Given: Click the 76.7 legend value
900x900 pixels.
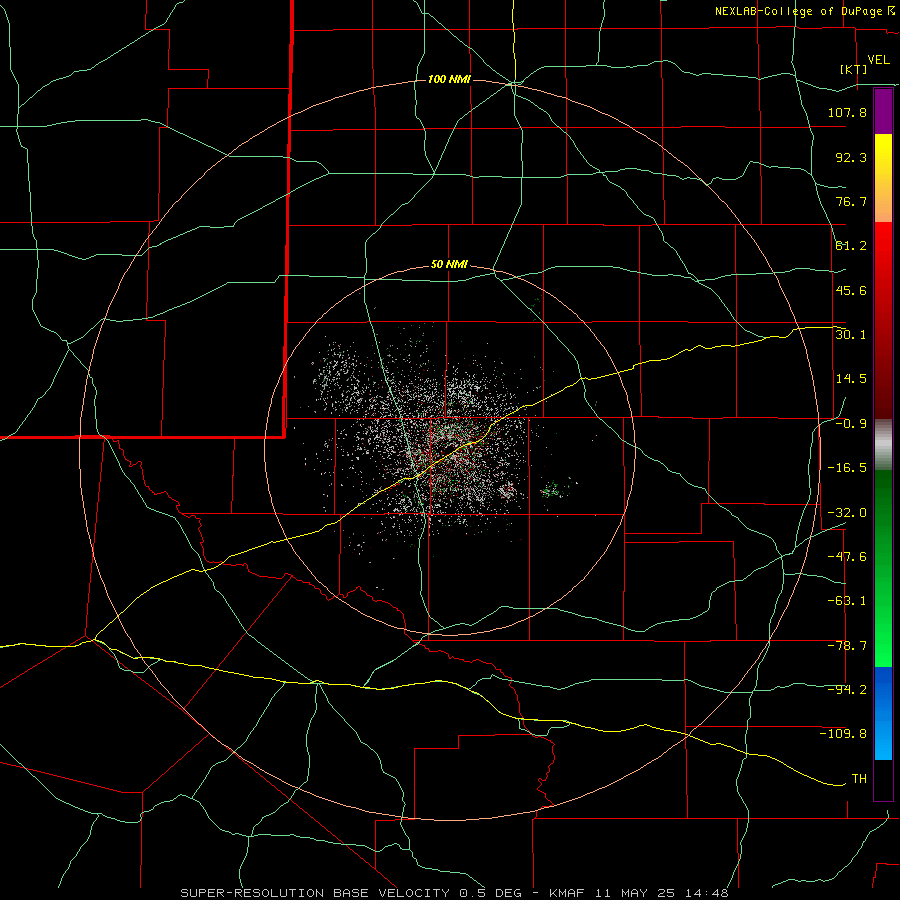Looking at the screenshot, I should 851,201.
